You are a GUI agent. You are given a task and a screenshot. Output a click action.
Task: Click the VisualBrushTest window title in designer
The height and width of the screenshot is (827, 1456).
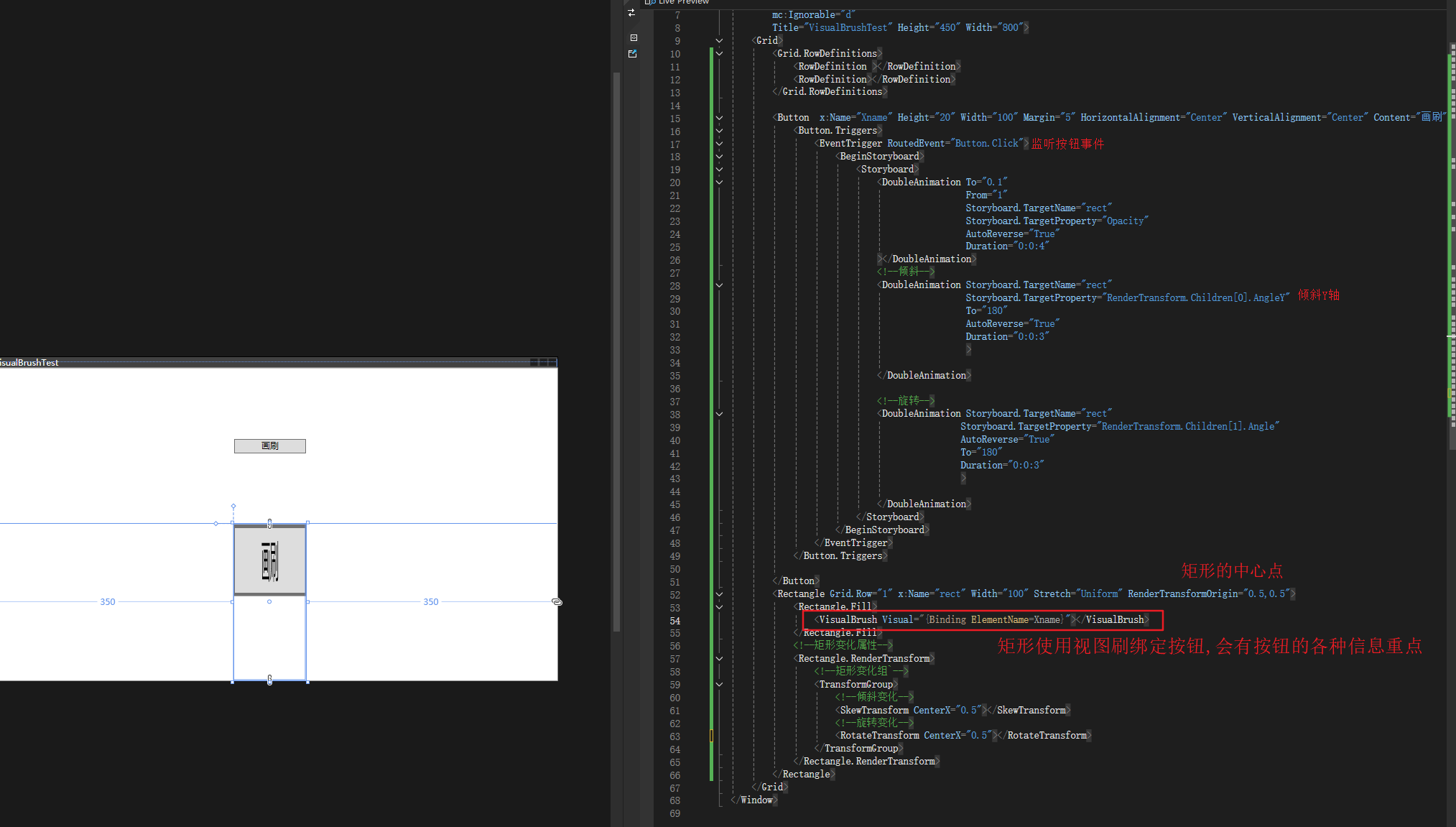29,363
